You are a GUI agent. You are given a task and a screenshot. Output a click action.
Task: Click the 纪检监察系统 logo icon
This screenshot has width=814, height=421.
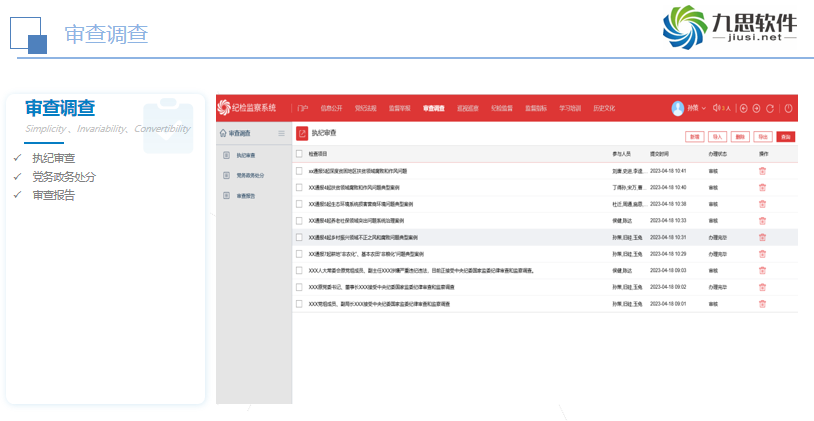tap(224, 107)
